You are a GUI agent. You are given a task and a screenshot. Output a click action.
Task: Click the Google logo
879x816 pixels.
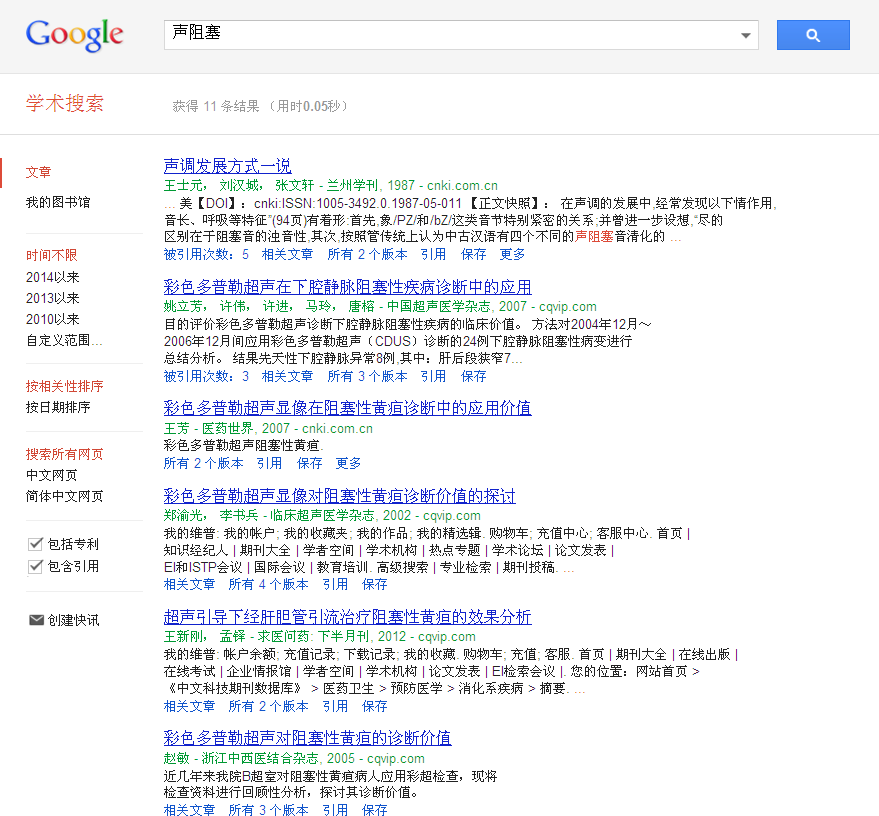pos(75,35)
